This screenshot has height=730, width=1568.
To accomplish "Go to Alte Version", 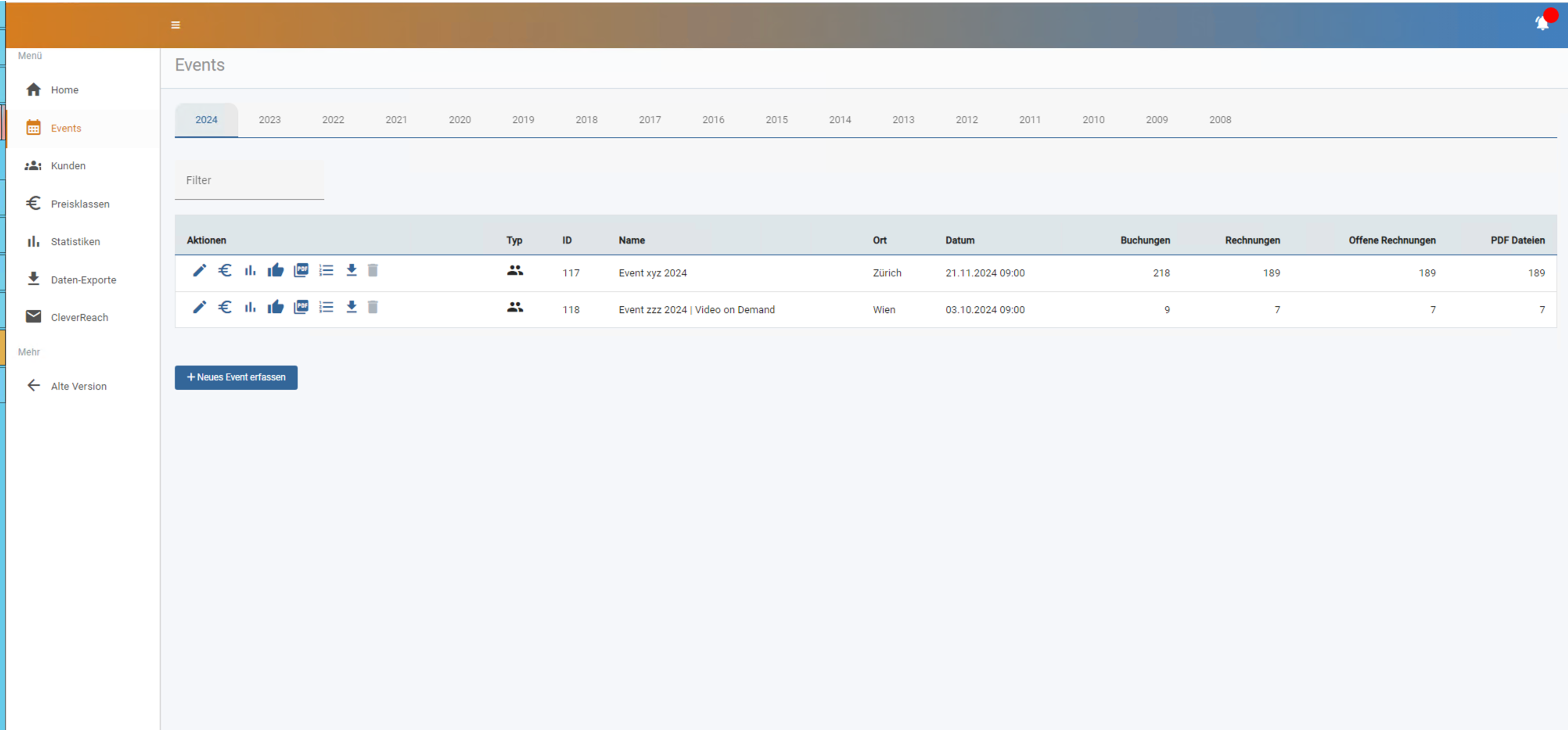I will 79,386.
